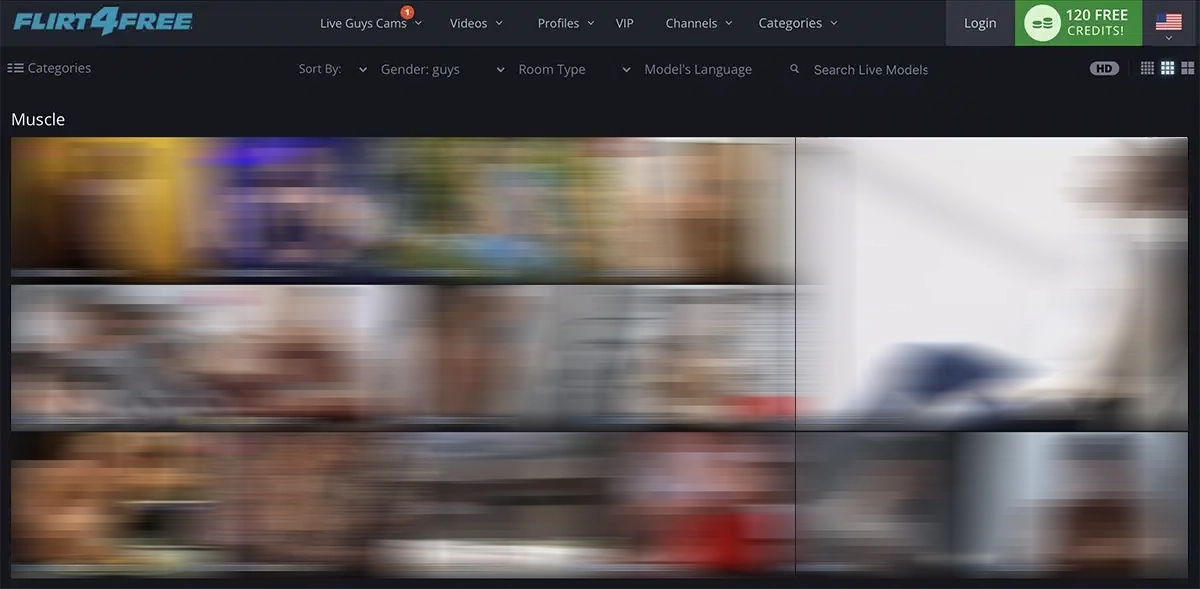Switch to large grid view
1200x589 pixels.
click(1188, 68)
